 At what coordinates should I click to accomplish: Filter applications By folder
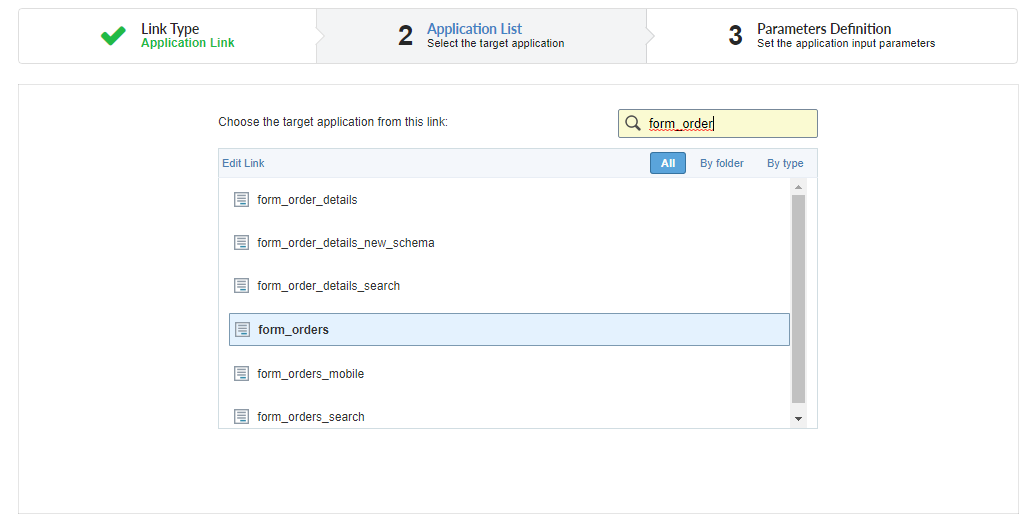722,163
